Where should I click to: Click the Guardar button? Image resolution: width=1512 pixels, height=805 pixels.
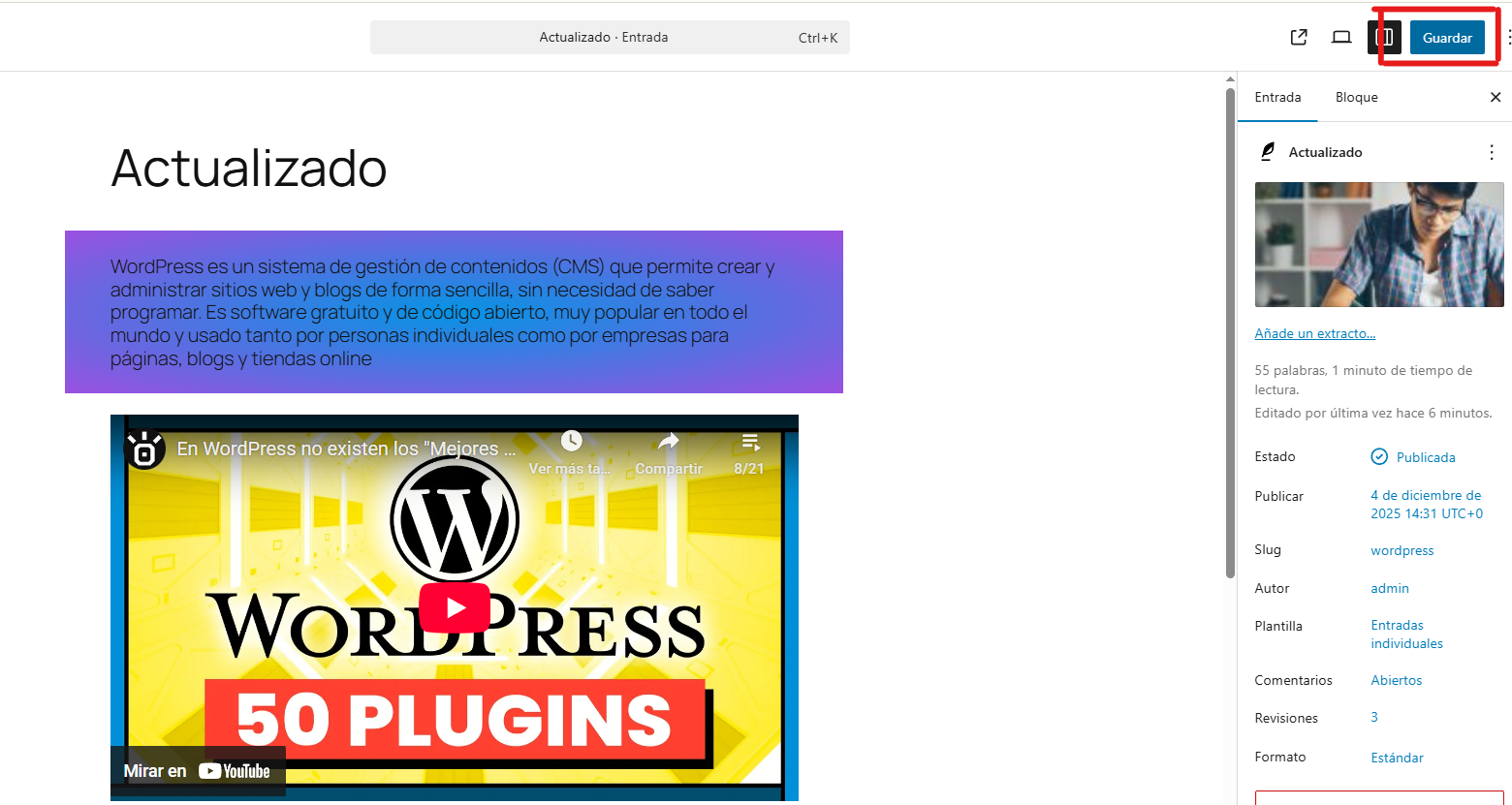[1447, 38]
